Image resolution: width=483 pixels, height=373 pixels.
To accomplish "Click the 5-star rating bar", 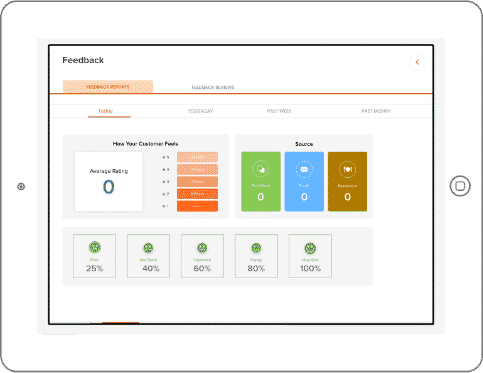I will (197, 157).
